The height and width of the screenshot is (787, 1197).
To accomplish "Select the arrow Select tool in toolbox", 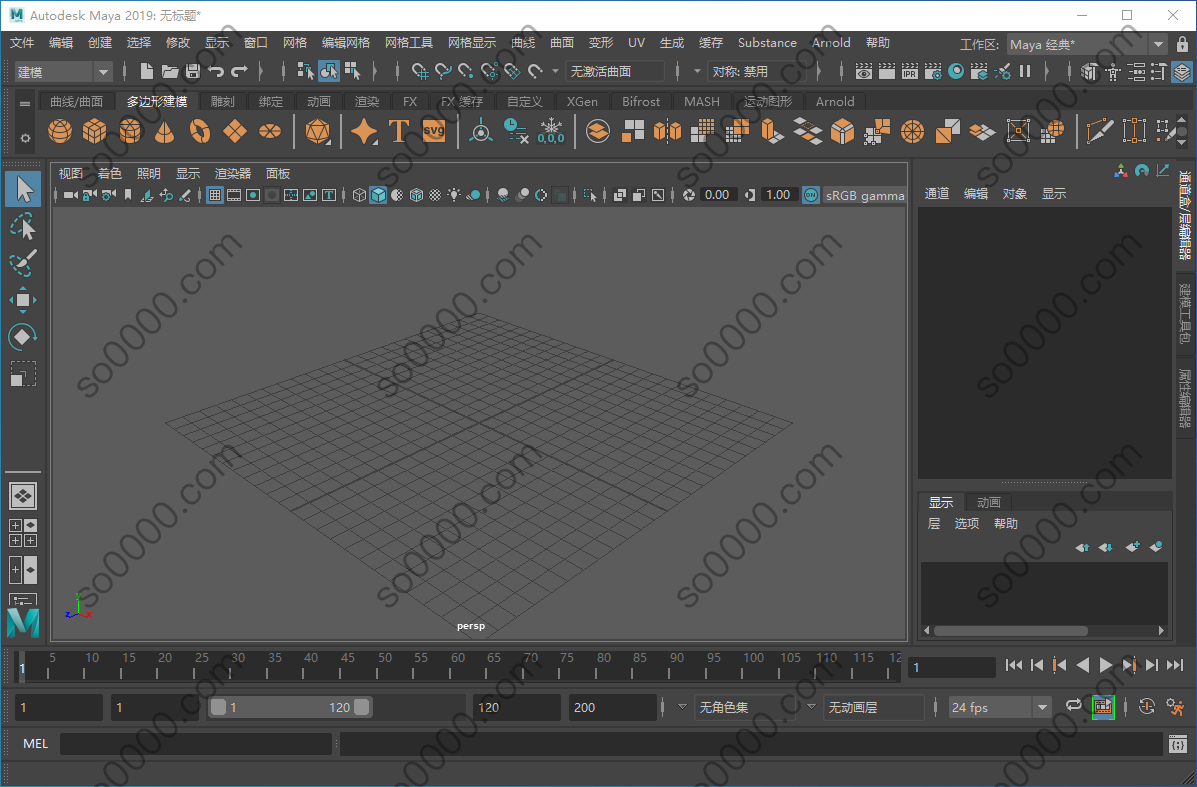I will tap(24, 189).
